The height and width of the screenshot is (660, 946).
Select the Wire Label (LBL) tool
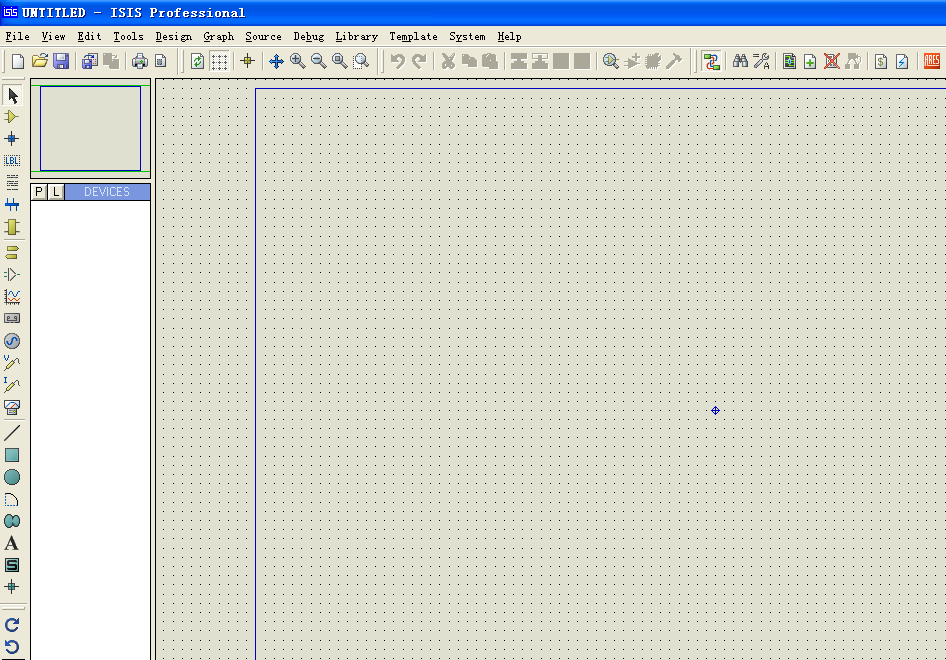pyautogui.click(x=11, y=160)
